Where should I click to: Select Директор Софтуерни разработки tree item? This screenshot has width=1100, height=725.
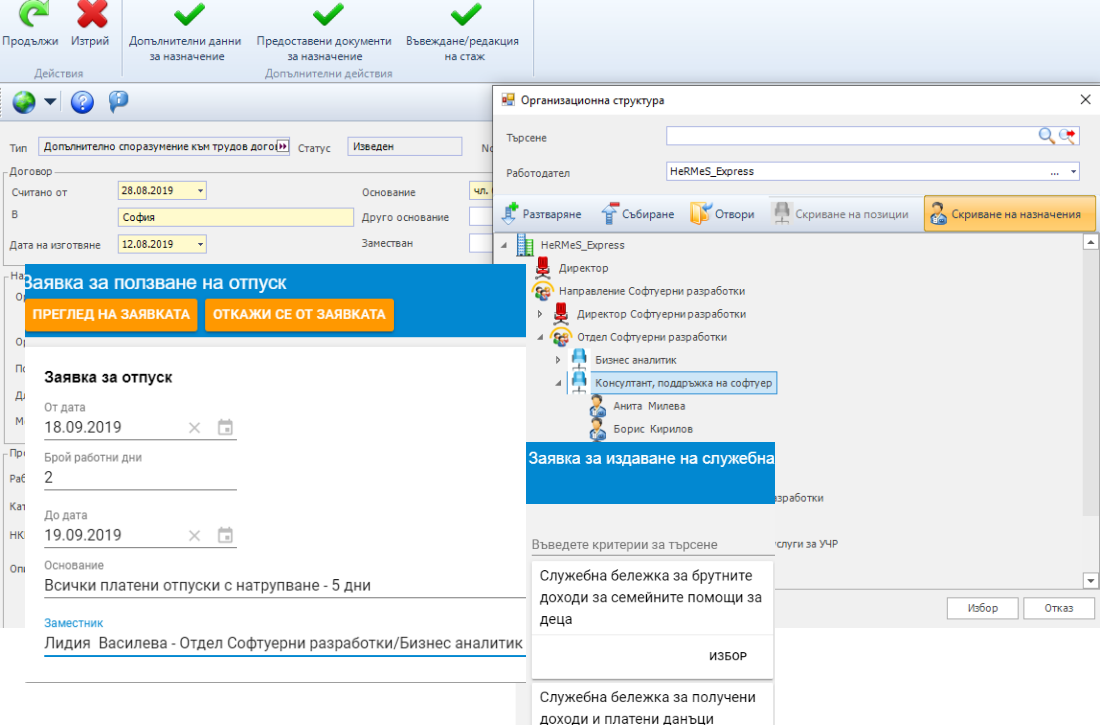[x=661, y=314]
